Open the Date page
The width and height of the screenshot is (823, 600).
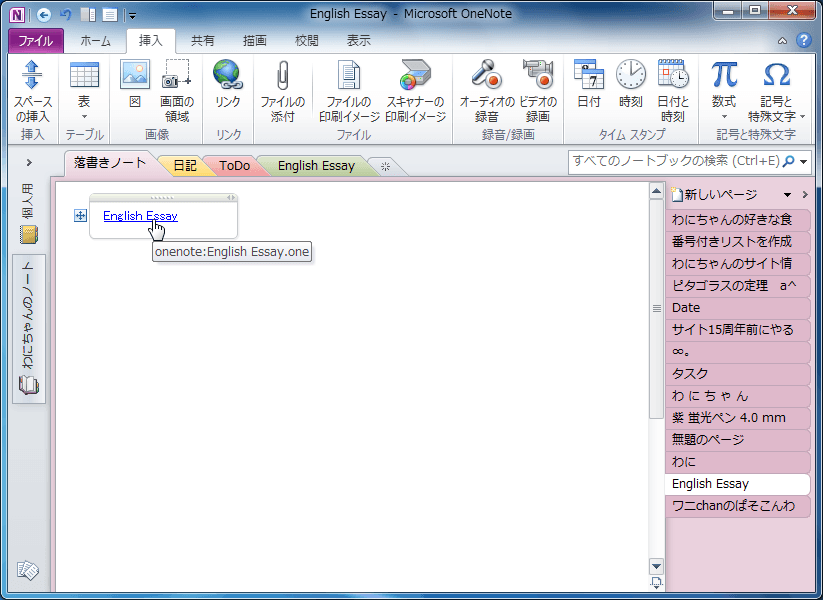click(x=737, y=308)
